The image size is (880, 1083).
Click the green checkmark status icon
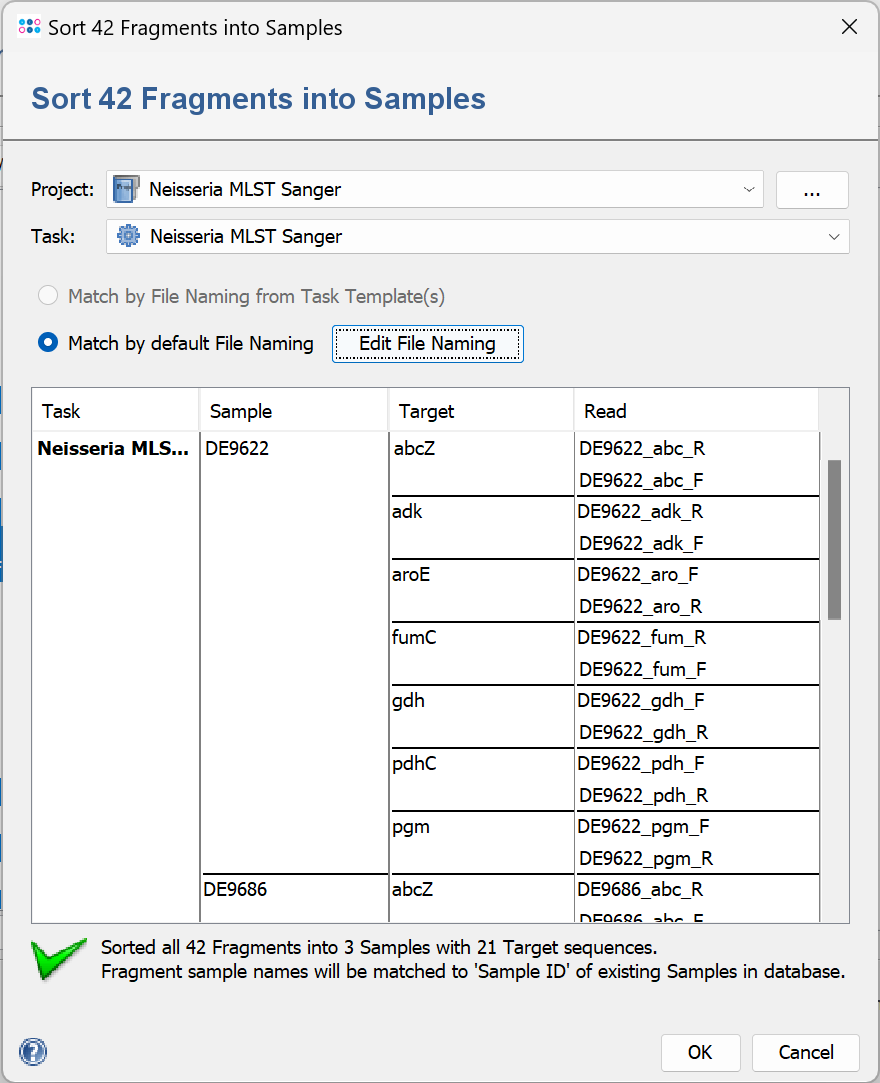tap(58, 957)
